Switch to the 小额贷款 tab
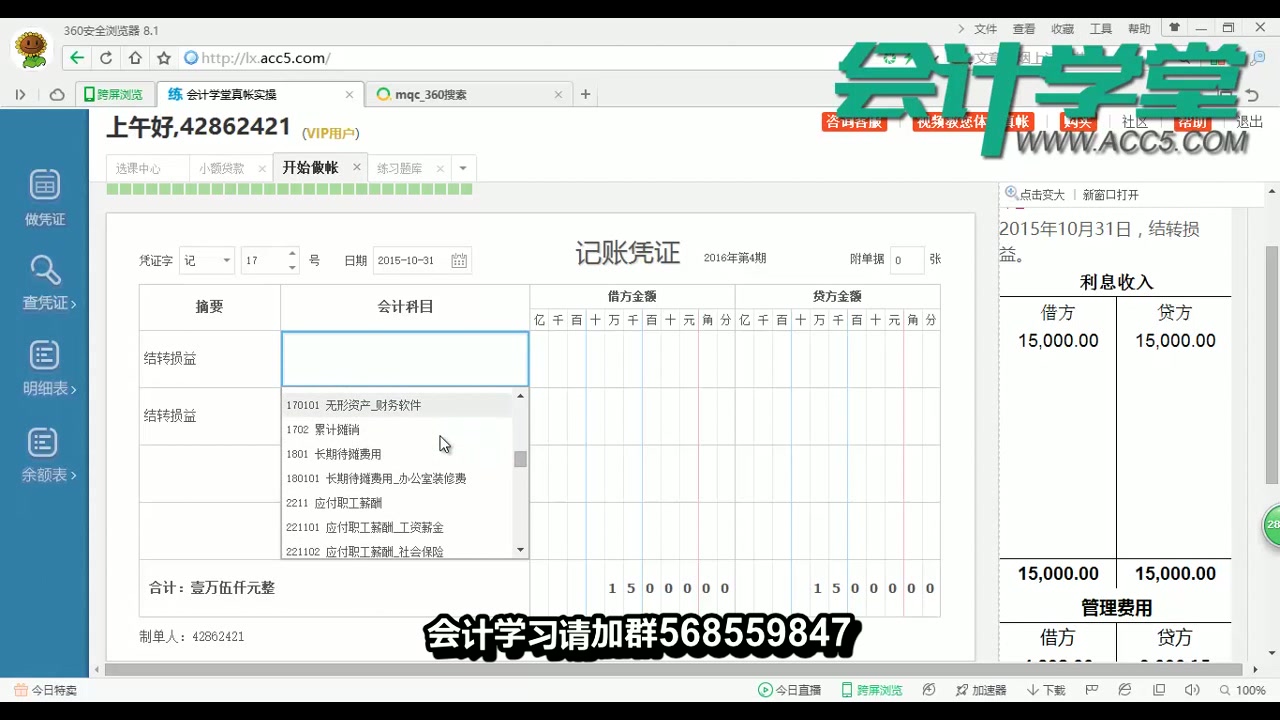 (x=221, y=168)
